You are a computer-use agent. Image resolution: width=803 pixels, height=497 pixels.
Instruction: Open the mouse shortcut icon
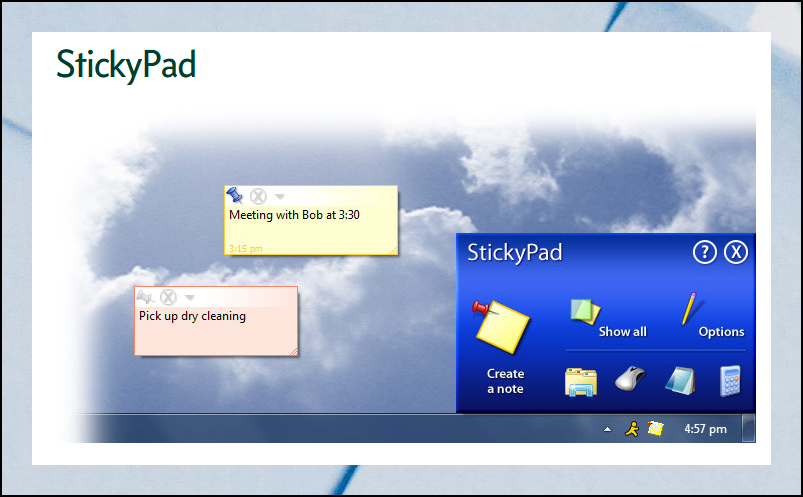tap(630, 379)
